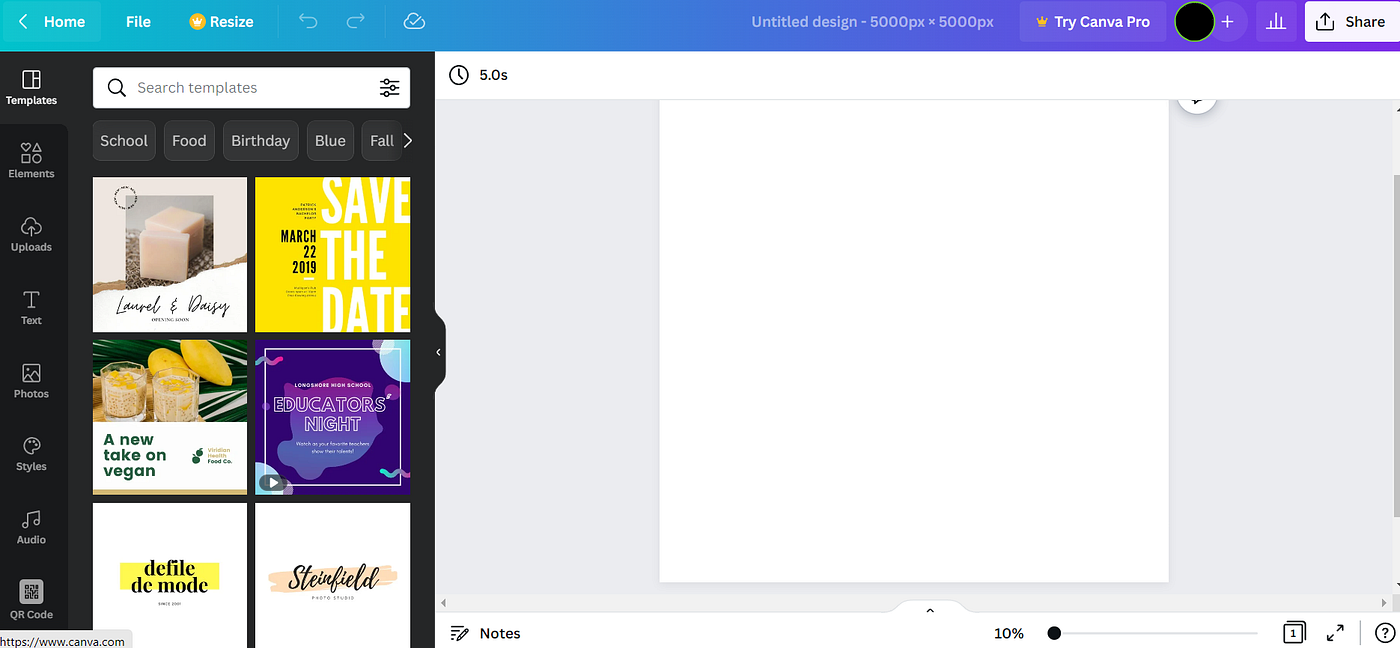Select the School category chip
Viewport: 1400px width, 648px height.
(124, 141)
